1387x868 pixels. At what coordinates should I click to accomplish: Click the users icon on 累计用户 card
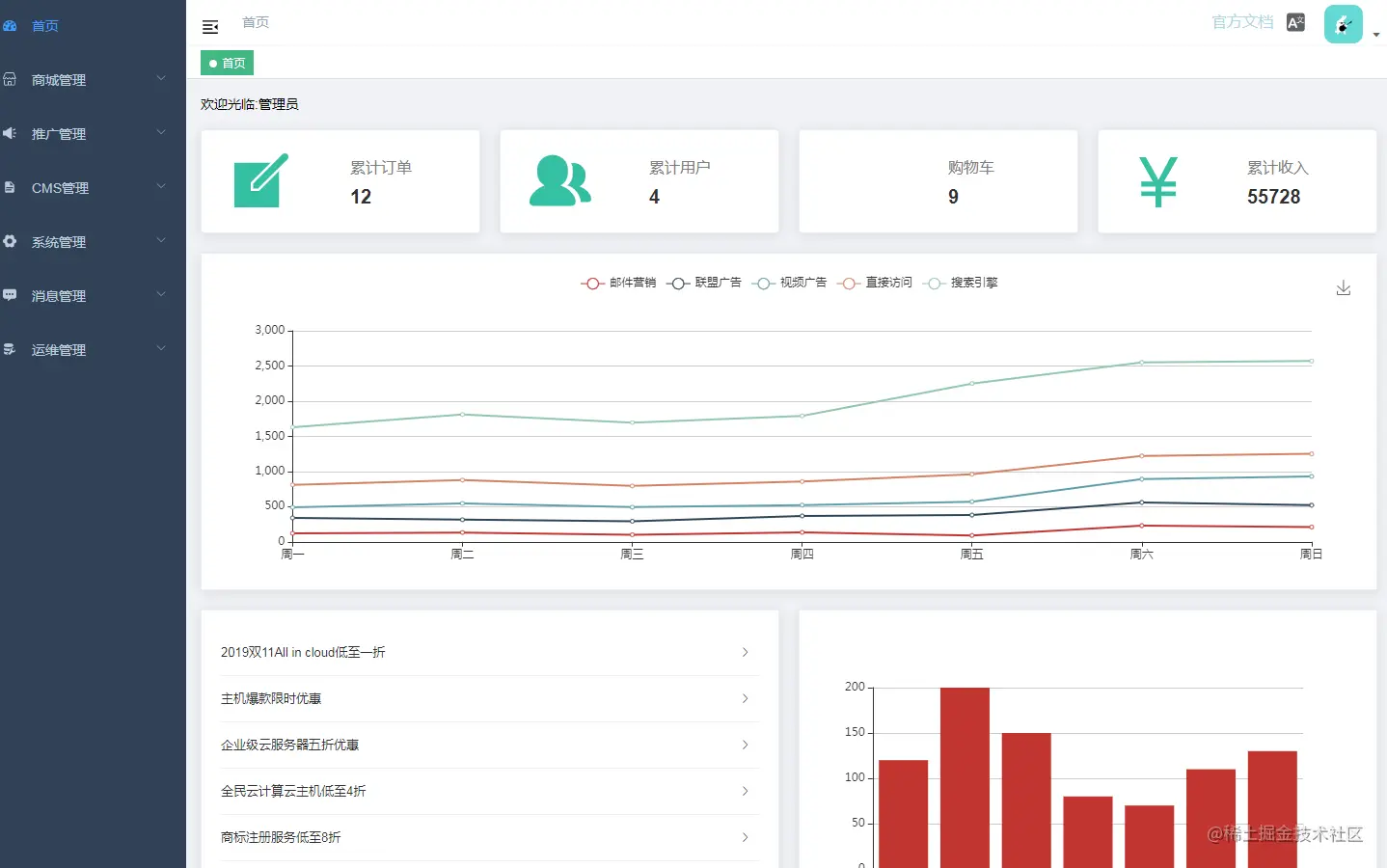click(x=560, y=180)
